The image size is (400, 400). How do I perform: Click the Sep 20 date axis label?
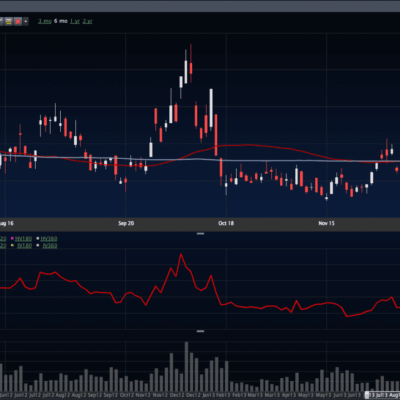point(126,223)
